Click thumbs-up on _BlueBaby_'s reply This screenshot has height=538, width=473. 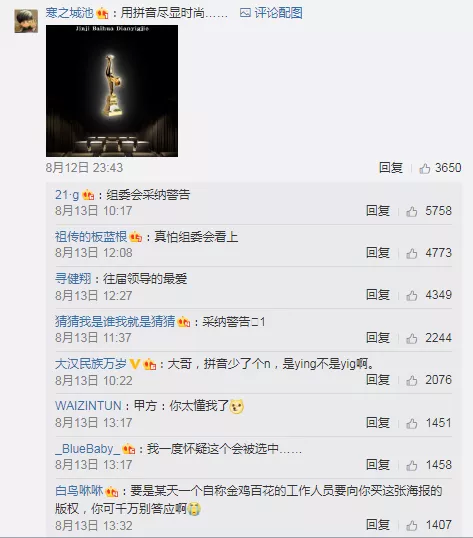(x=412, y=465)
